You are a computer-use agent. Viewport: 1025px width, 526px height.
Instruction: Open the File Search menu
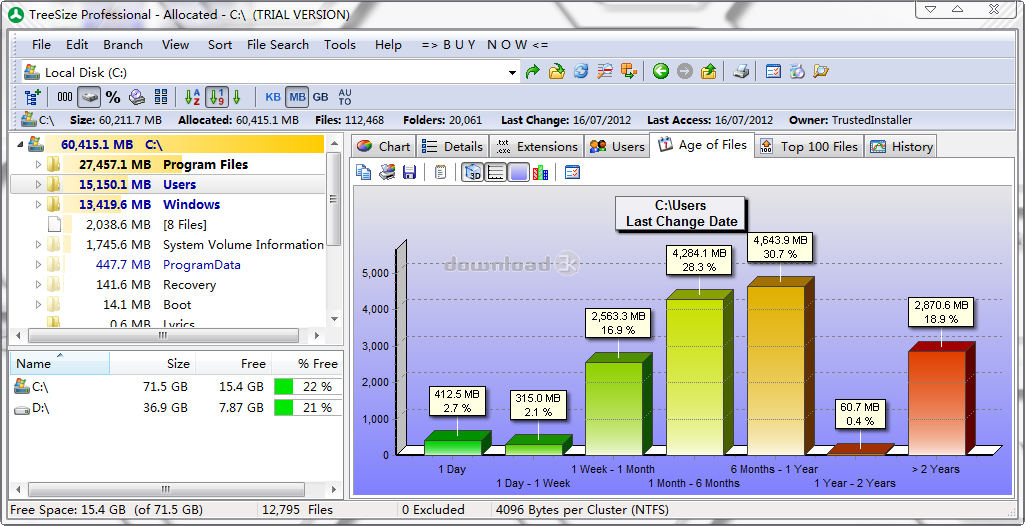click(x=278, y=44)
